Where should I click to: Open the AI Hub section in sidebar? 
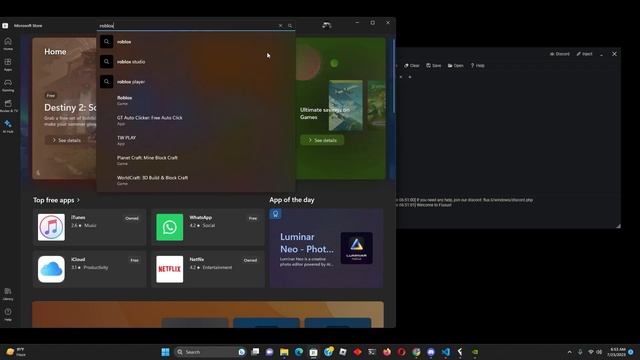tap(8, 127)
